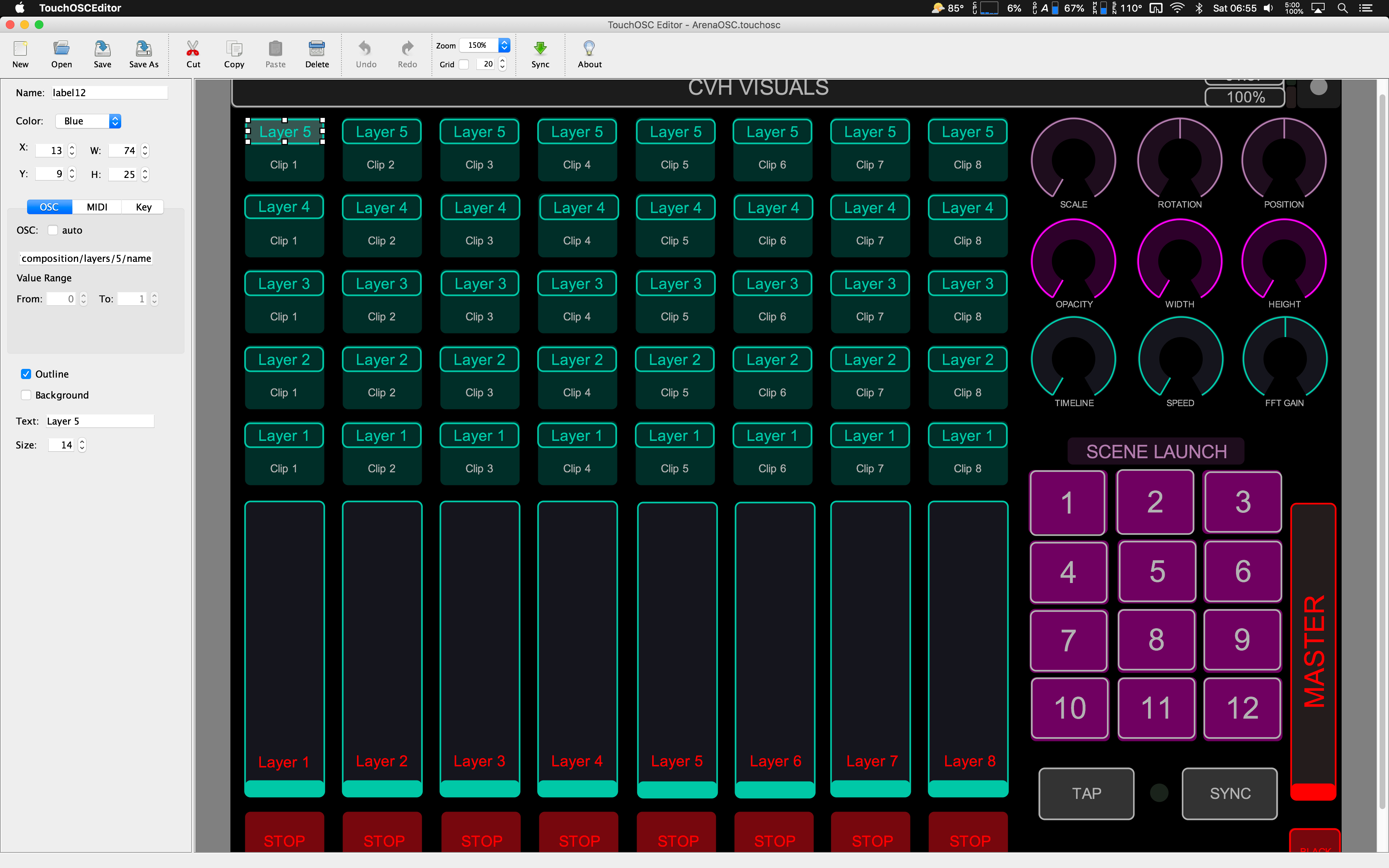The width and height of the screenshot is (1389, 868).
Task: Click the TAP button on canvas
Action: click(1086, 793)
